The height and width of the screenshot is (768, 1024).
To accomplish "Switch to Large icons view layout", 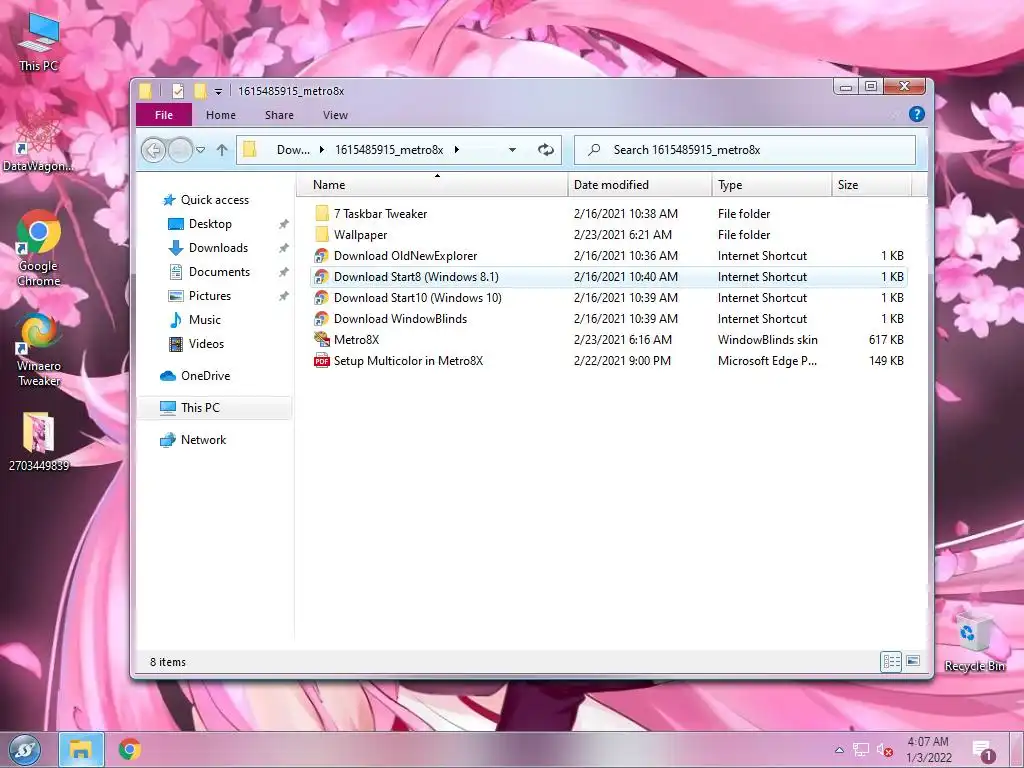I will pos(913,661).
